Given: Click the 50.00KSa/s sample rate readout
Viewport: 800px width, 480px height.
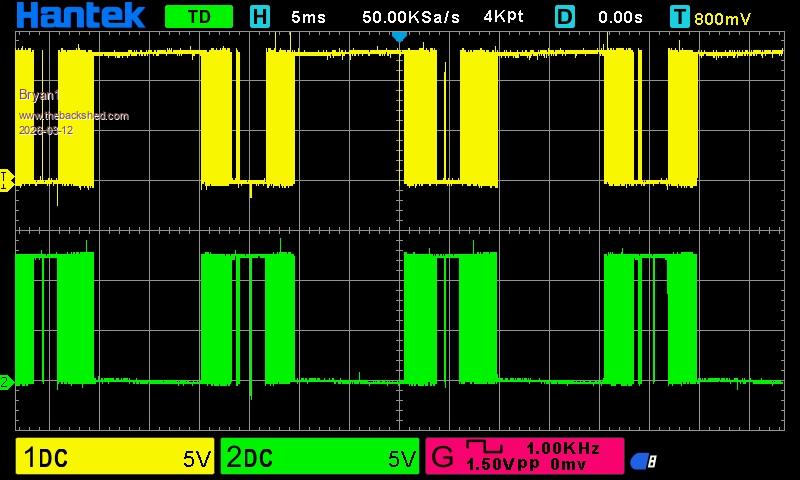Looking at the screenshot, I should point(411,17).
